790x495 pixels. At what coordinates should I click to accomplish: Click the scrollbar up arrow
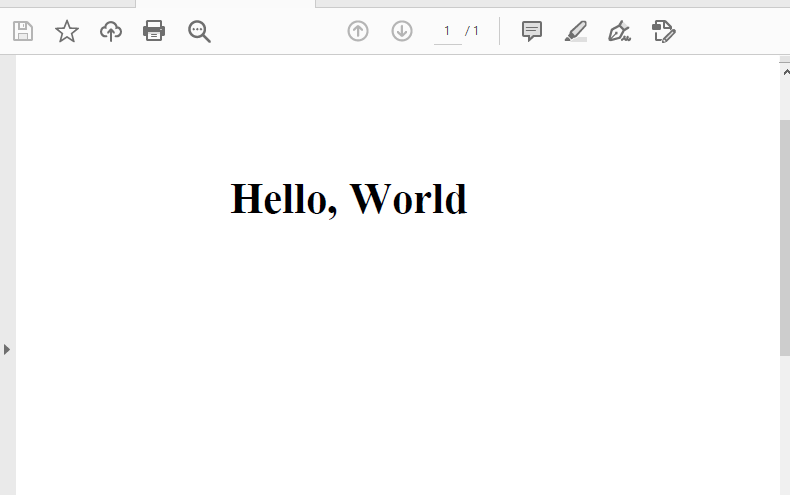tap(785, 72)
